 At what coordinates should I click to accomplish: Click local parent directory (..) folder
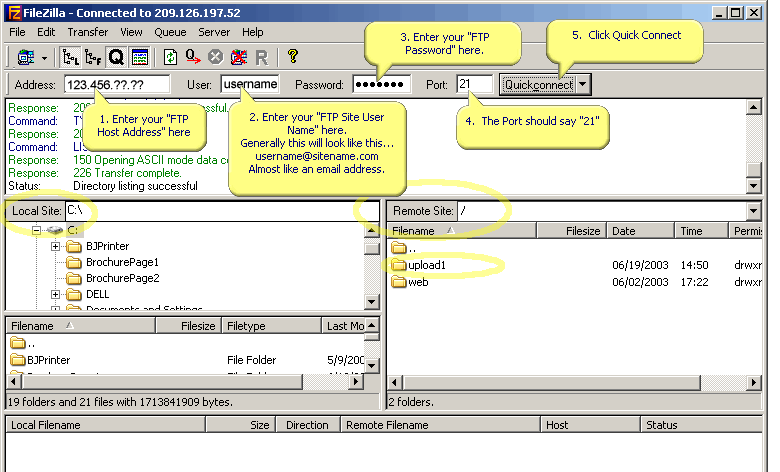23,343
